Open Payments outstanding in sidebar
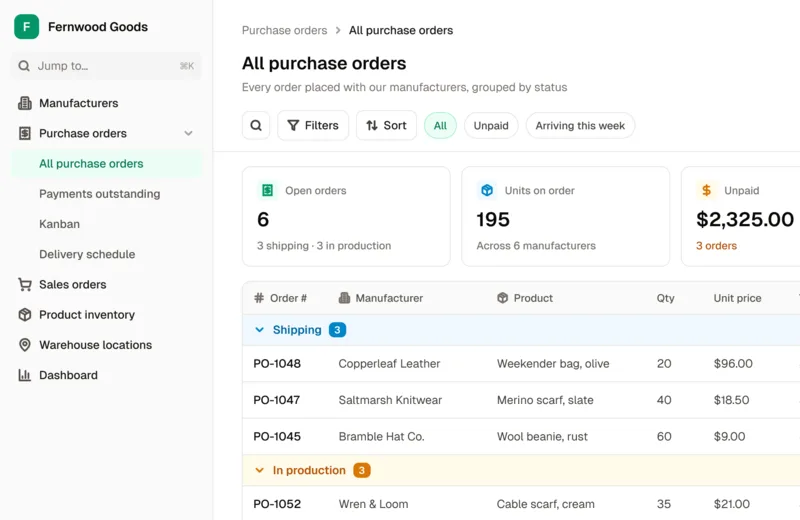This screenshot has height=520, width=800. click(x=99, y=194)
